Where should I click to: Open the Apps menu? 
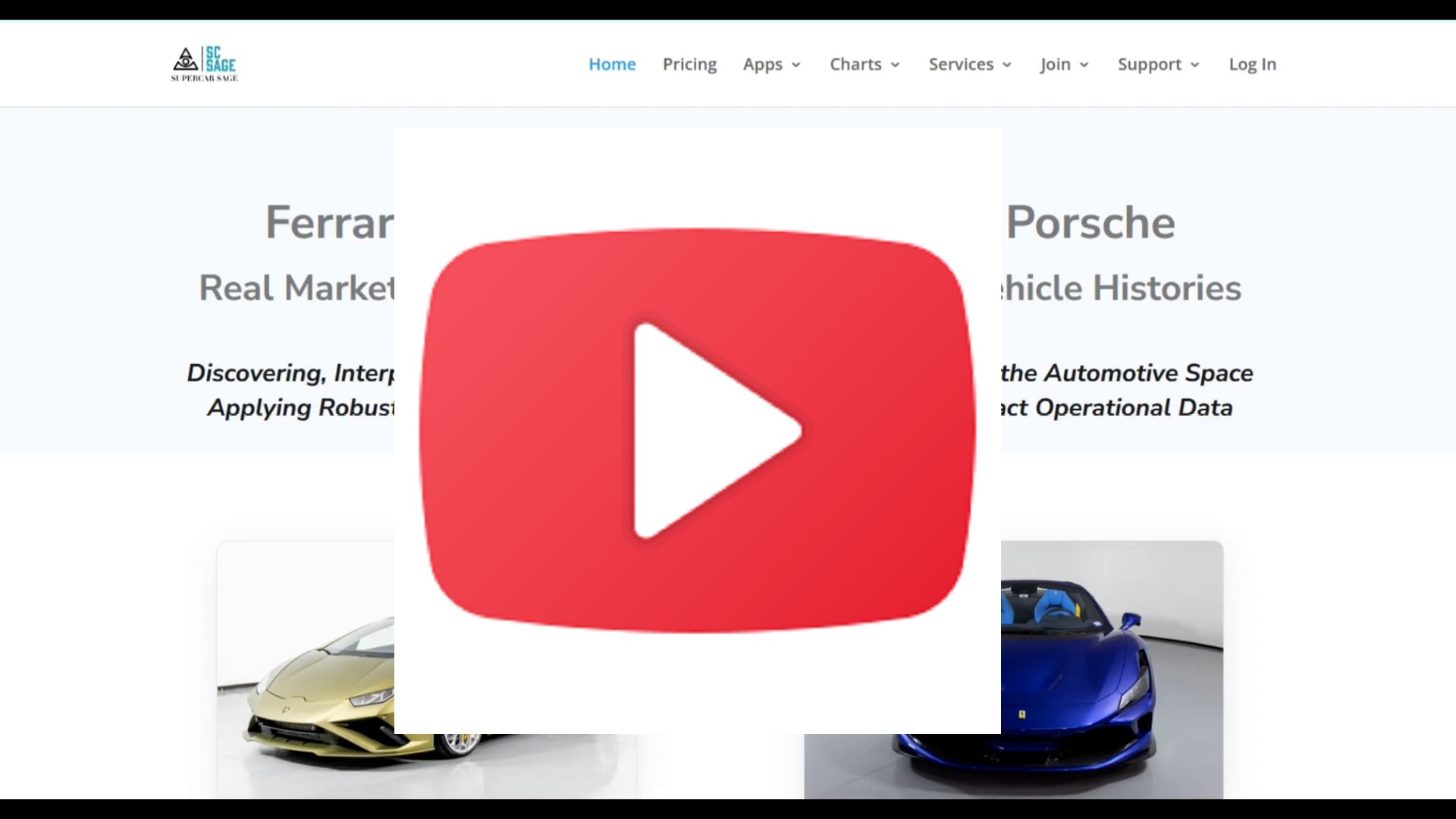tap(762, 64)
